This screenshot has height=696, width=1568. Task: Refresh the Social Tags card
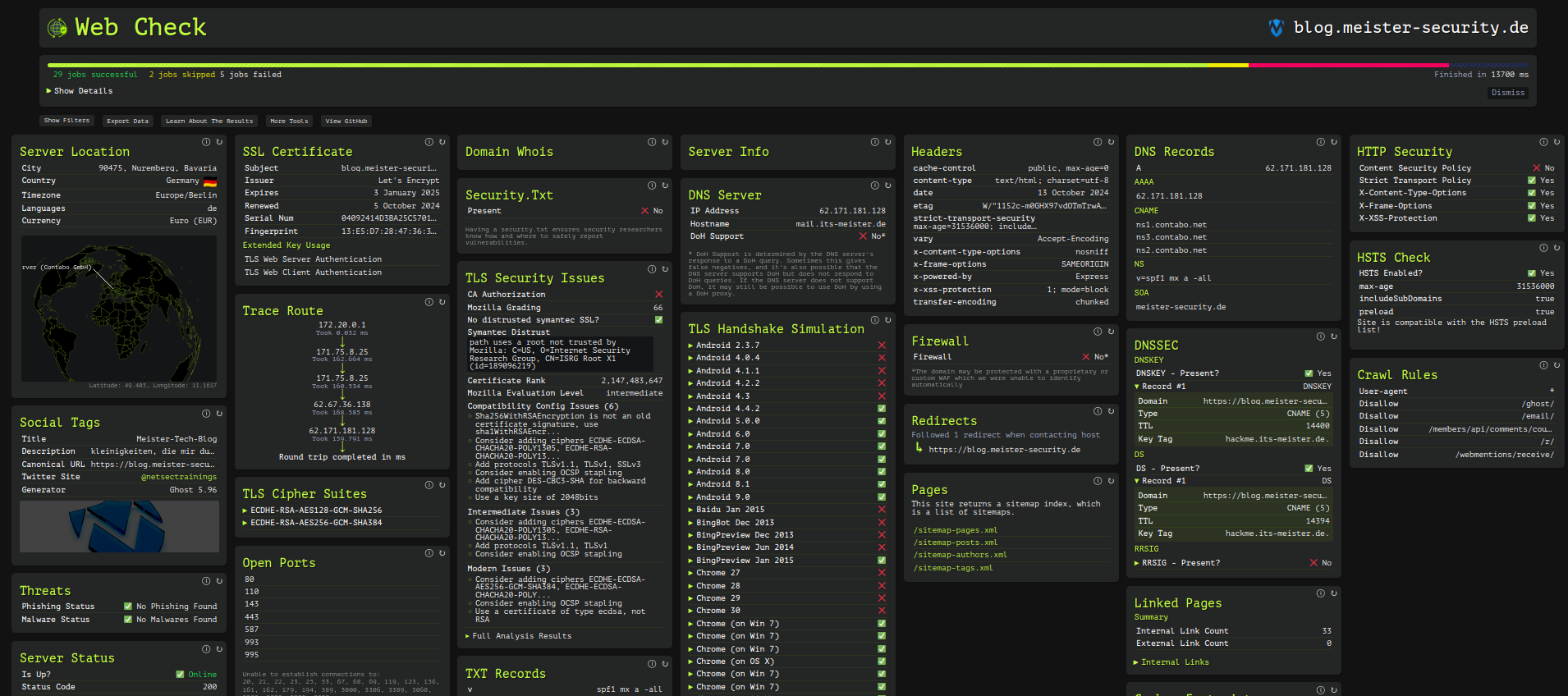(x=219, y=414)
